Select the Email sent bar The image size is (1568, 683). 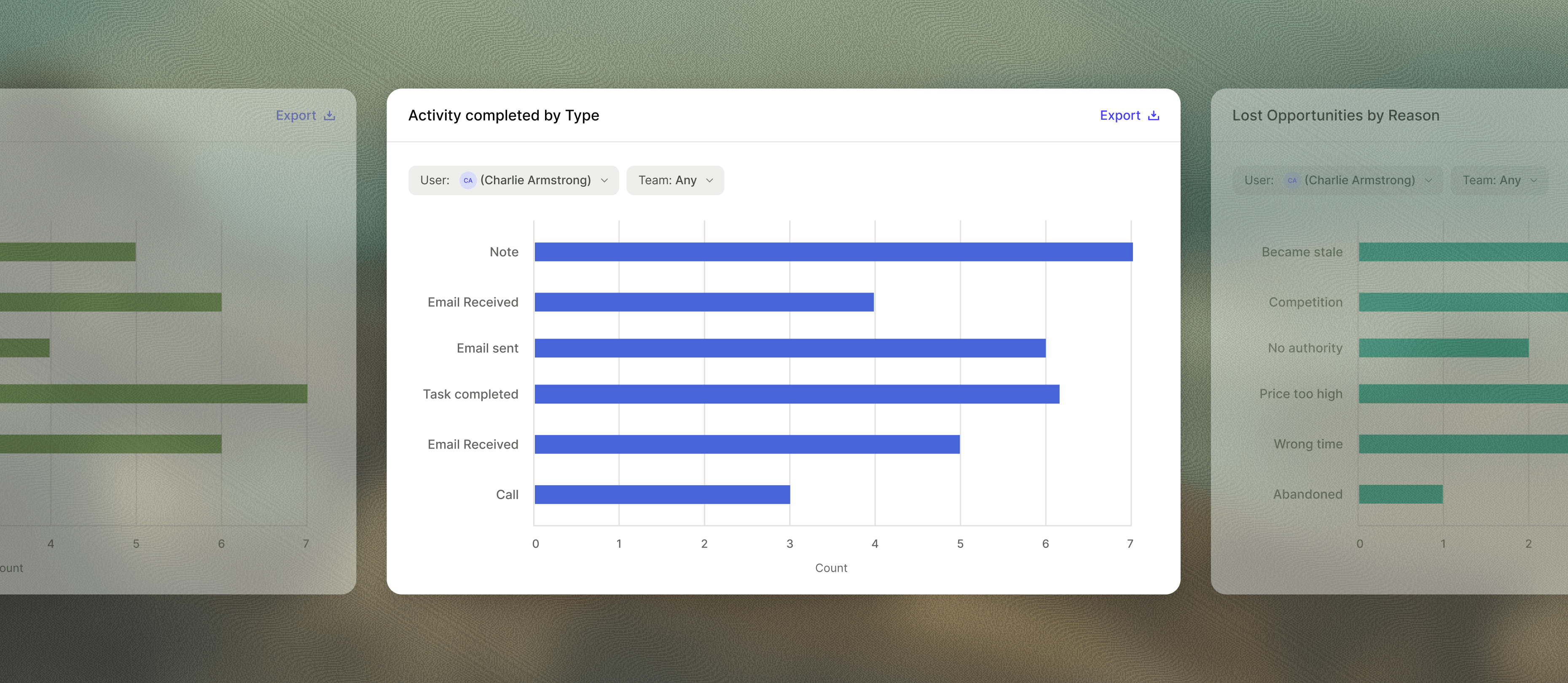click(789, 348)
